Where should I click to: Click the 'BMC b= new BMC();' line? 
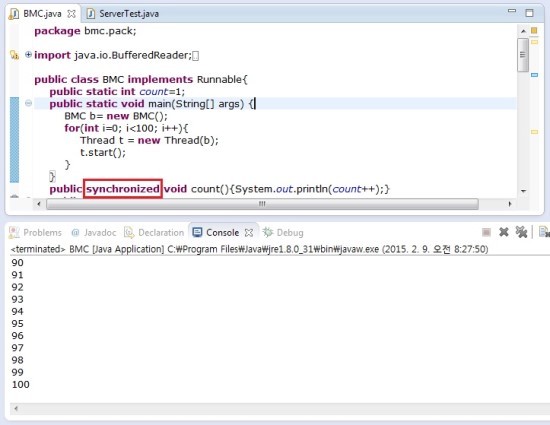(x=116, y=116)
